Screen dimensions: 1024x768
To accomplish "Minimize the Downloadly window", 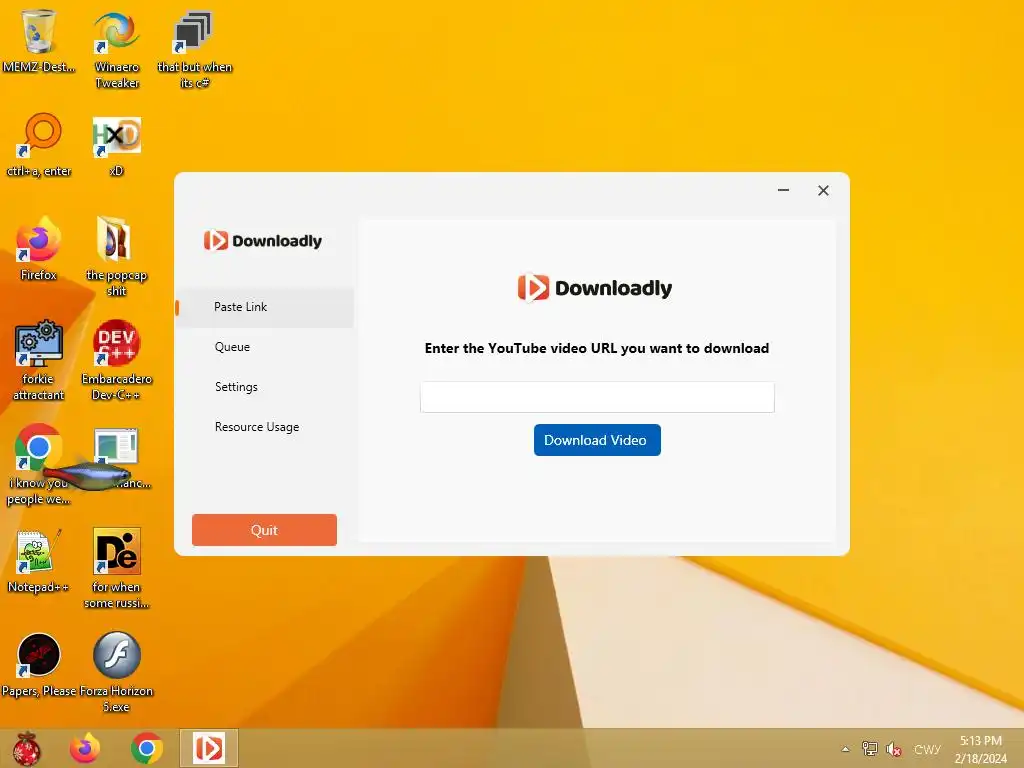I will click(783, 190).
